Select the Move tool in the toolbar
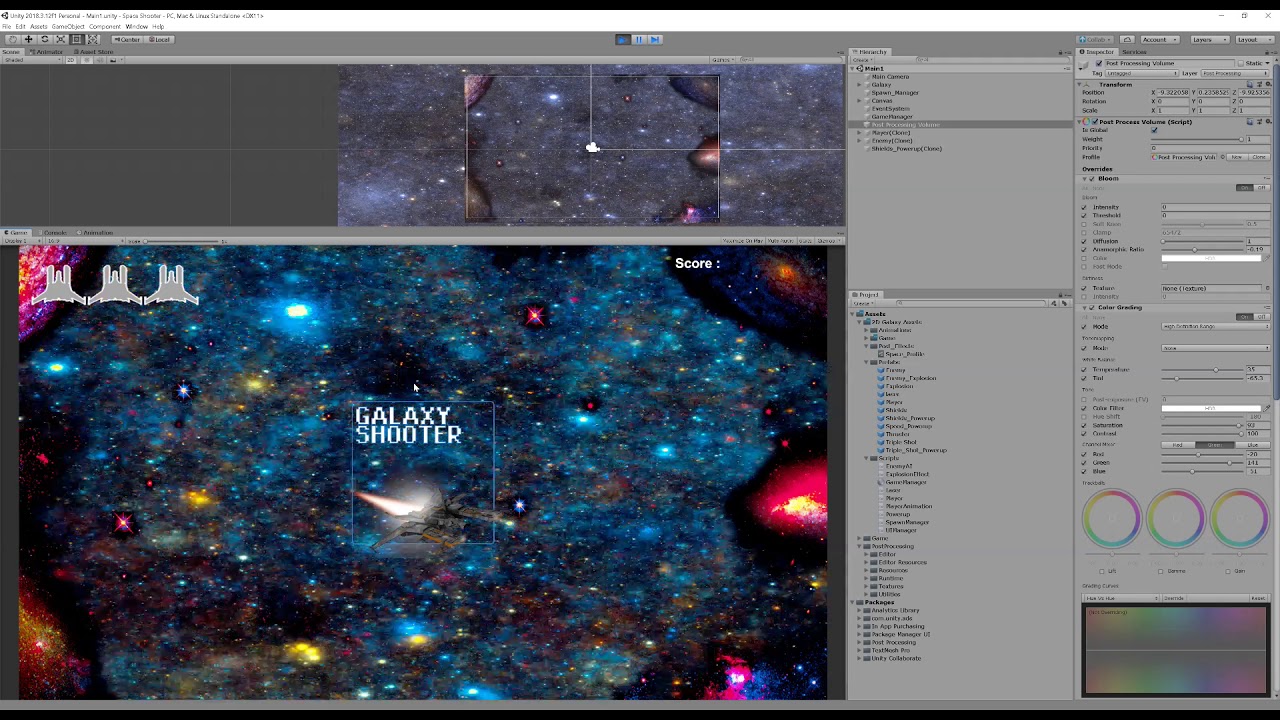 pos(28,39)
